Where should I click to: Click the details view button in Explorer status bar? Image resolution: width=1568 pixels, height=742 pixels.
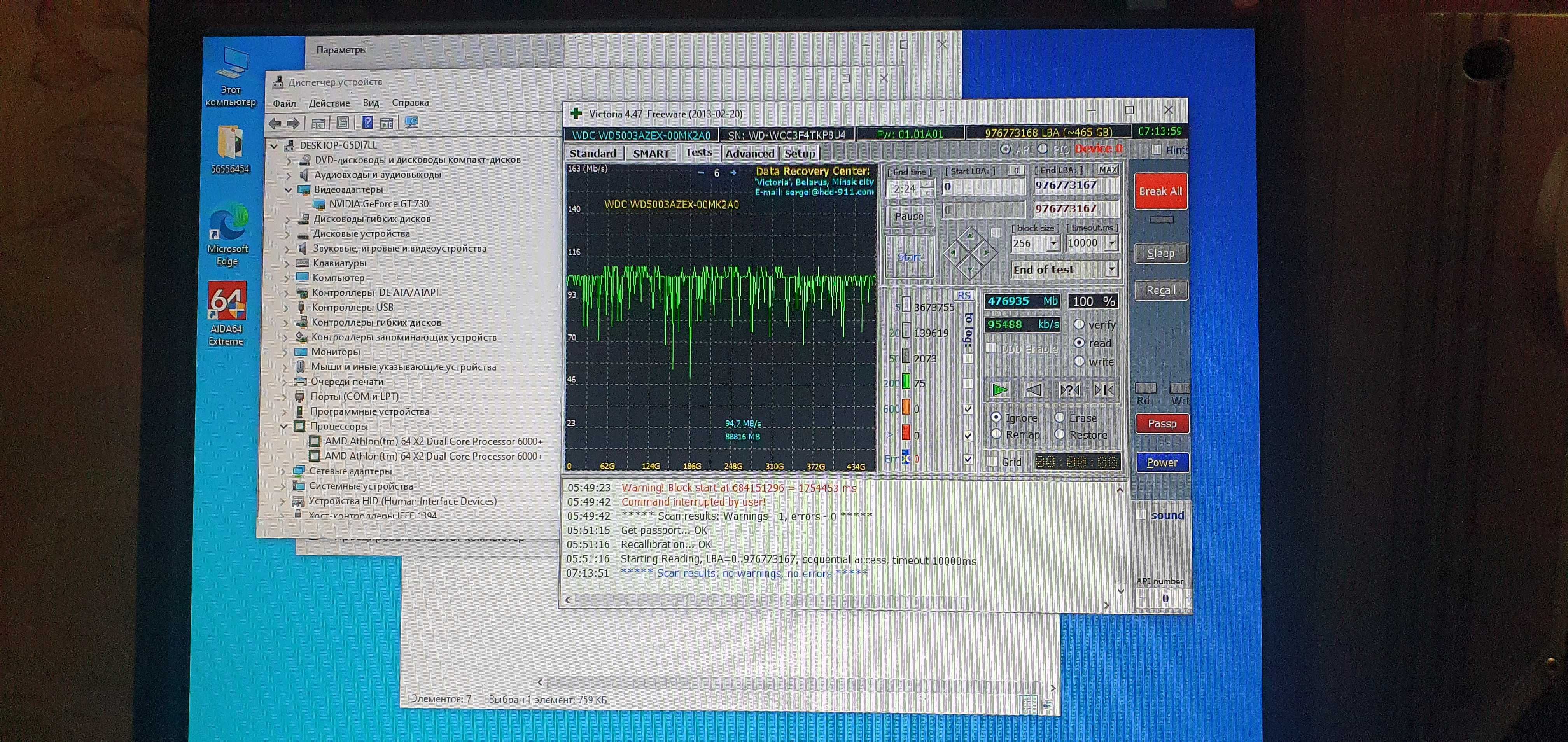pyautogui.click(x=1029, y=704)
